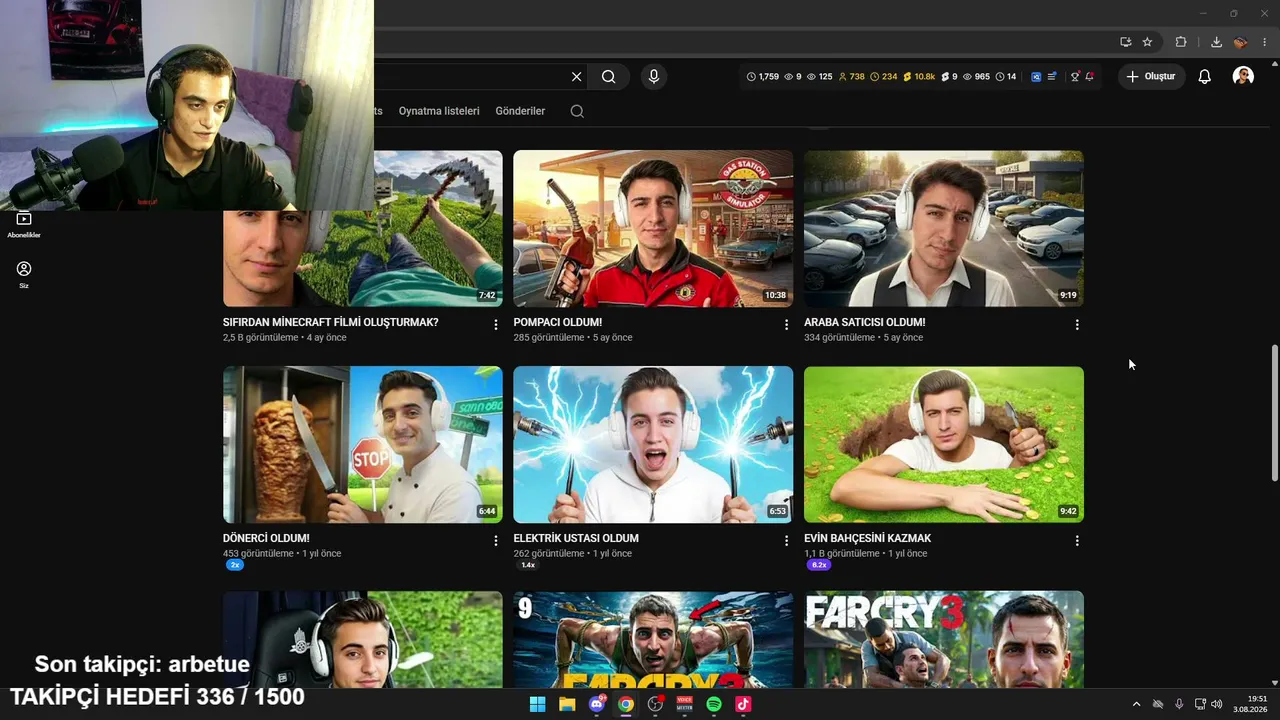Click the 1.4x badge under ELEKTRİK USTASI OLDUM
This screenshot has height=720, width=1280.
527,565
